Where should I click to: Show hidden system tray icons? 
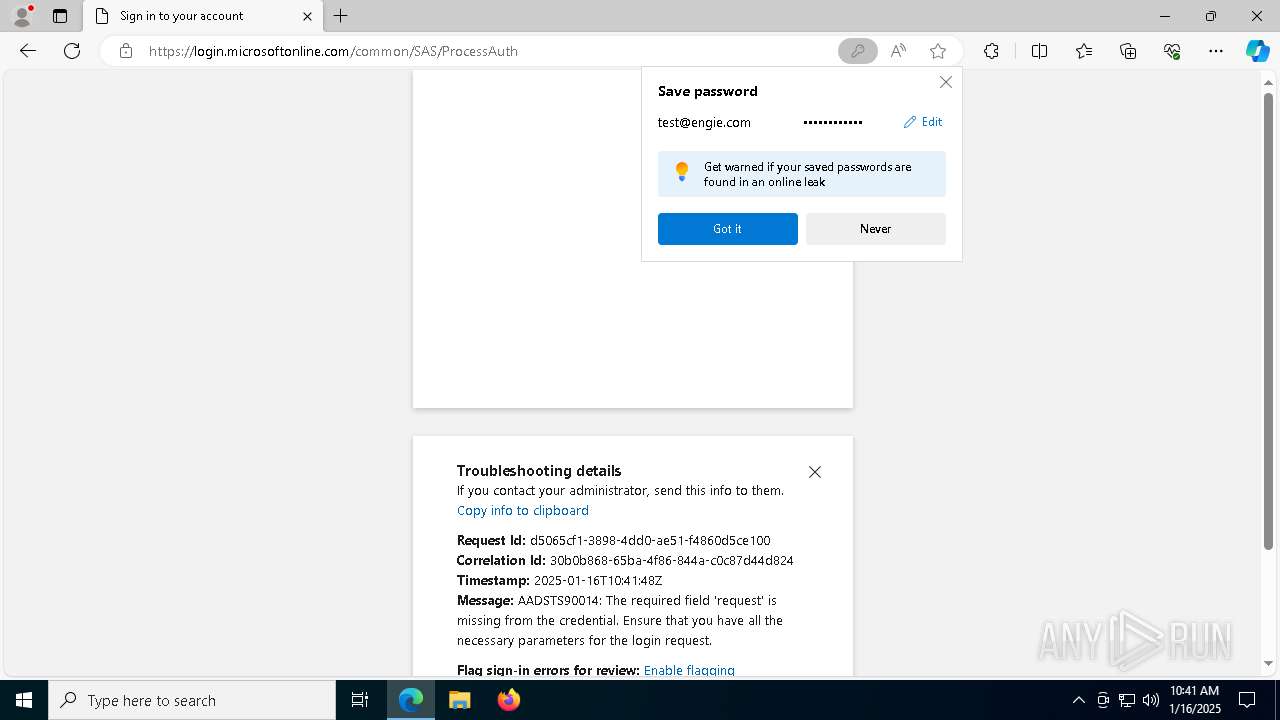point(1078,700)
